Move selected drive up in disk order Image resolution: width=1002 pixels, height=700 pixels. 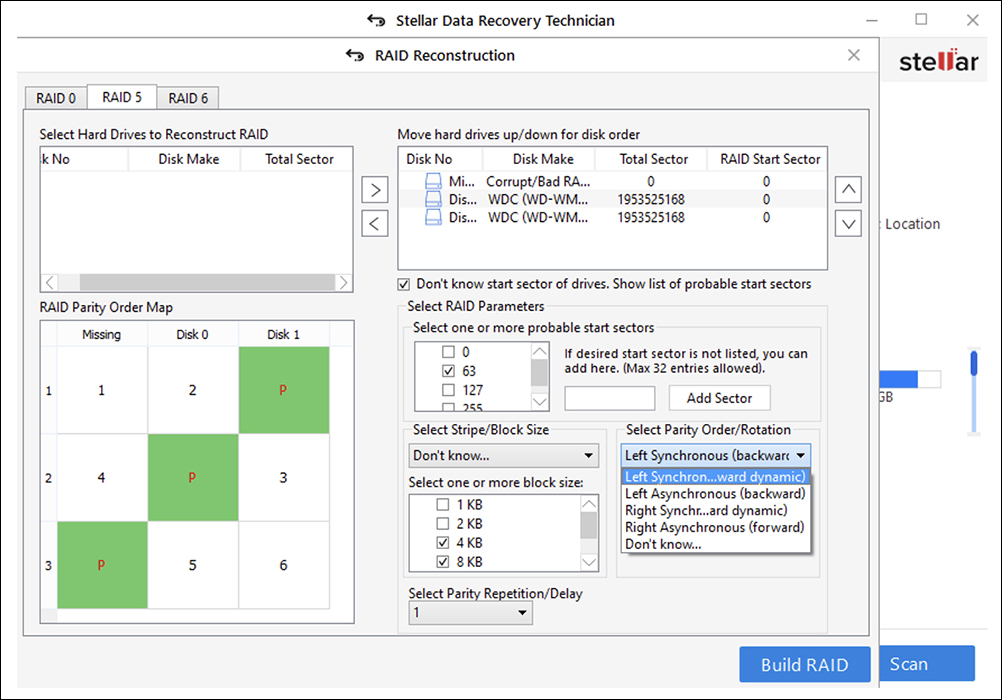[848, 189]
